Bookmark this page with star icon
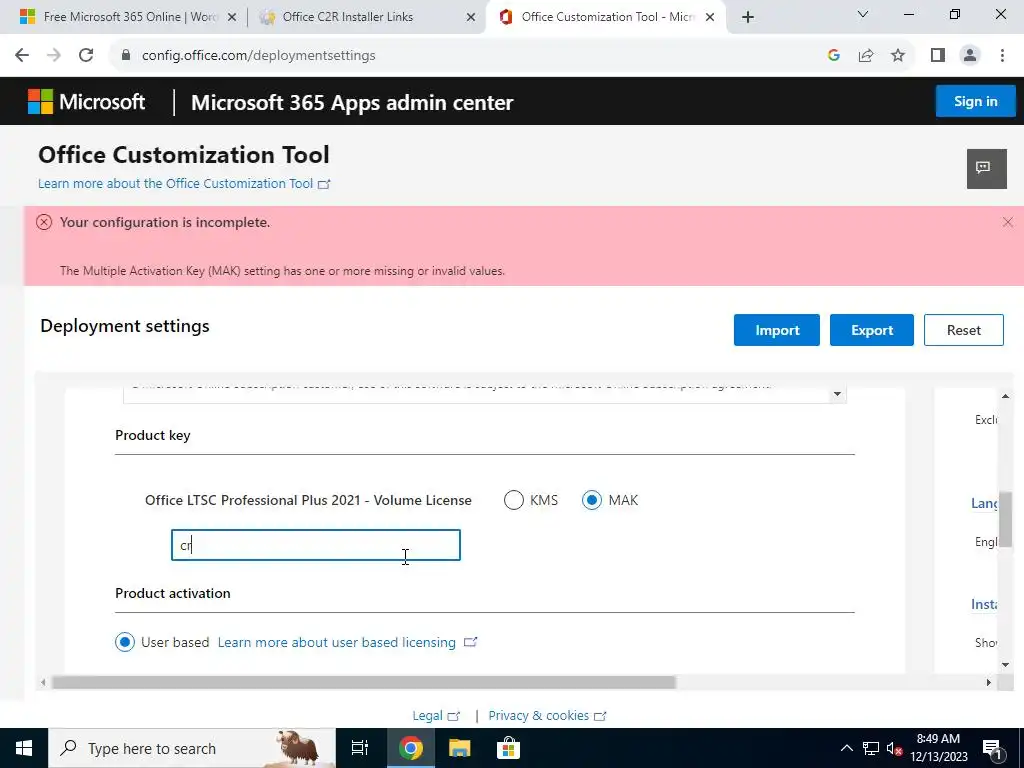The width and height of the screenshot is (1024, 768). point(898,55)
